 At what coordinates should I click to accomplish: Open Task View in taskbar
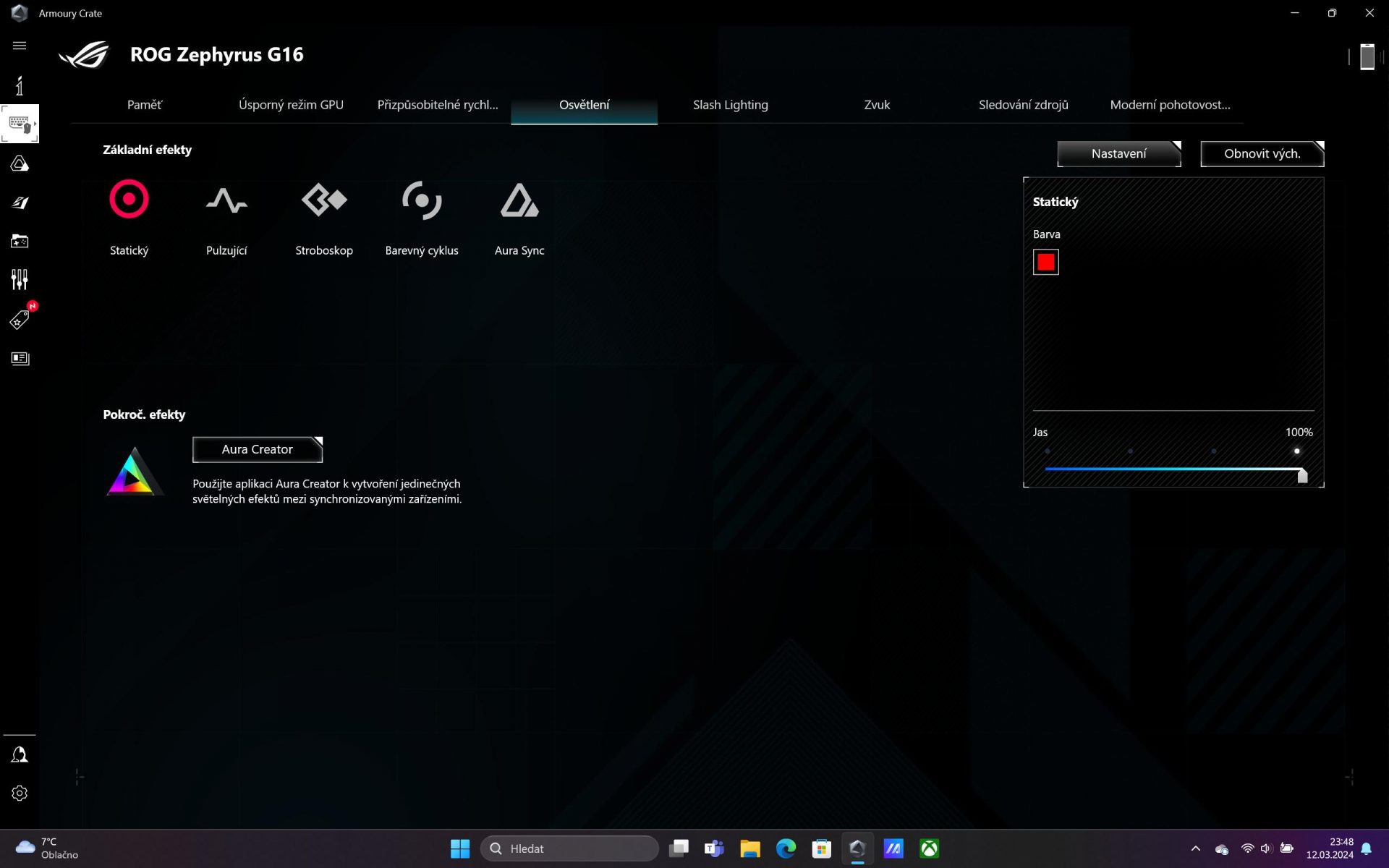679,848
